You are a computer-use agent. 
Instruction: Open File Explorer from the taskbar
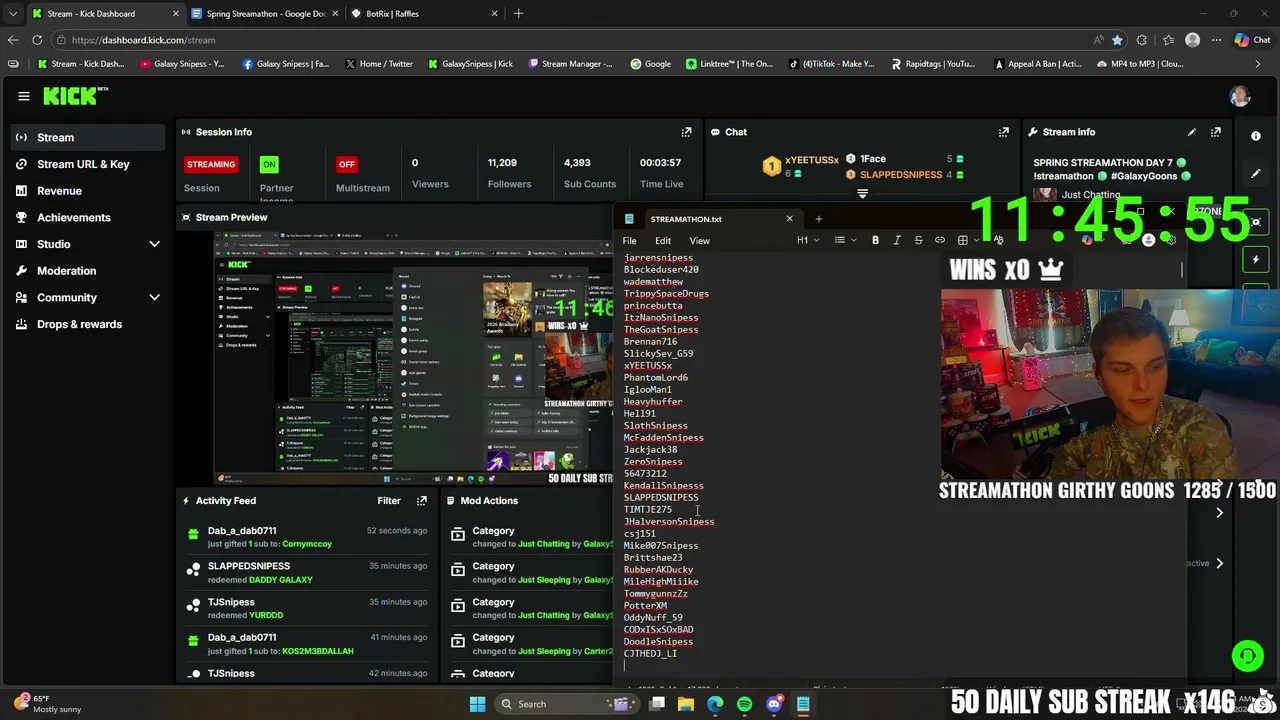click(686, 704)
